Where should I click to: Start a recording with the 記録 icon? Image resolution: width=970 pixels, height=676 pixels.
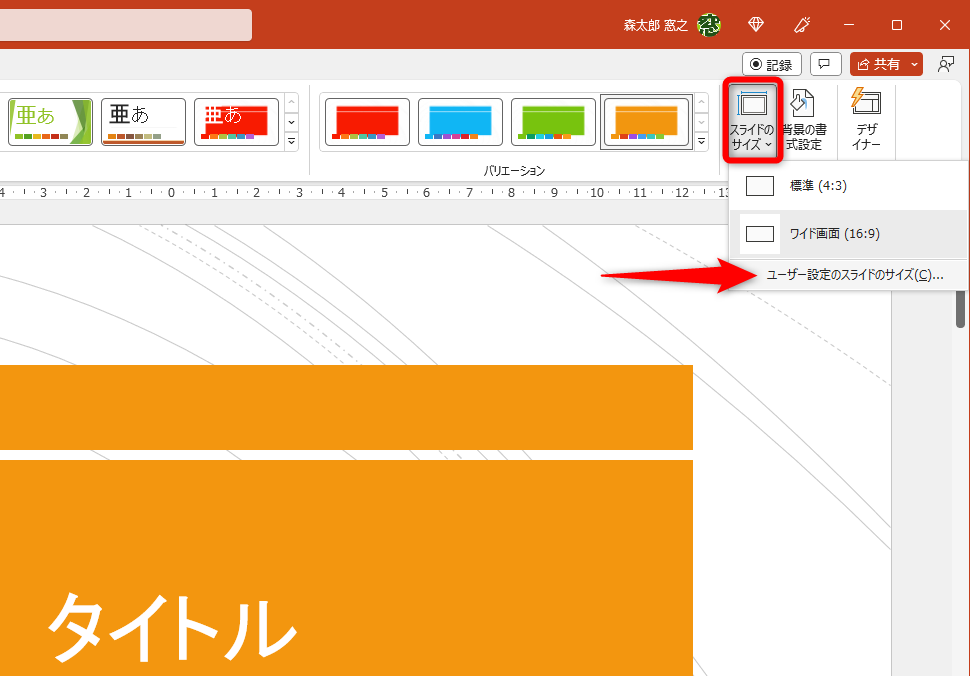click(771, 63)
